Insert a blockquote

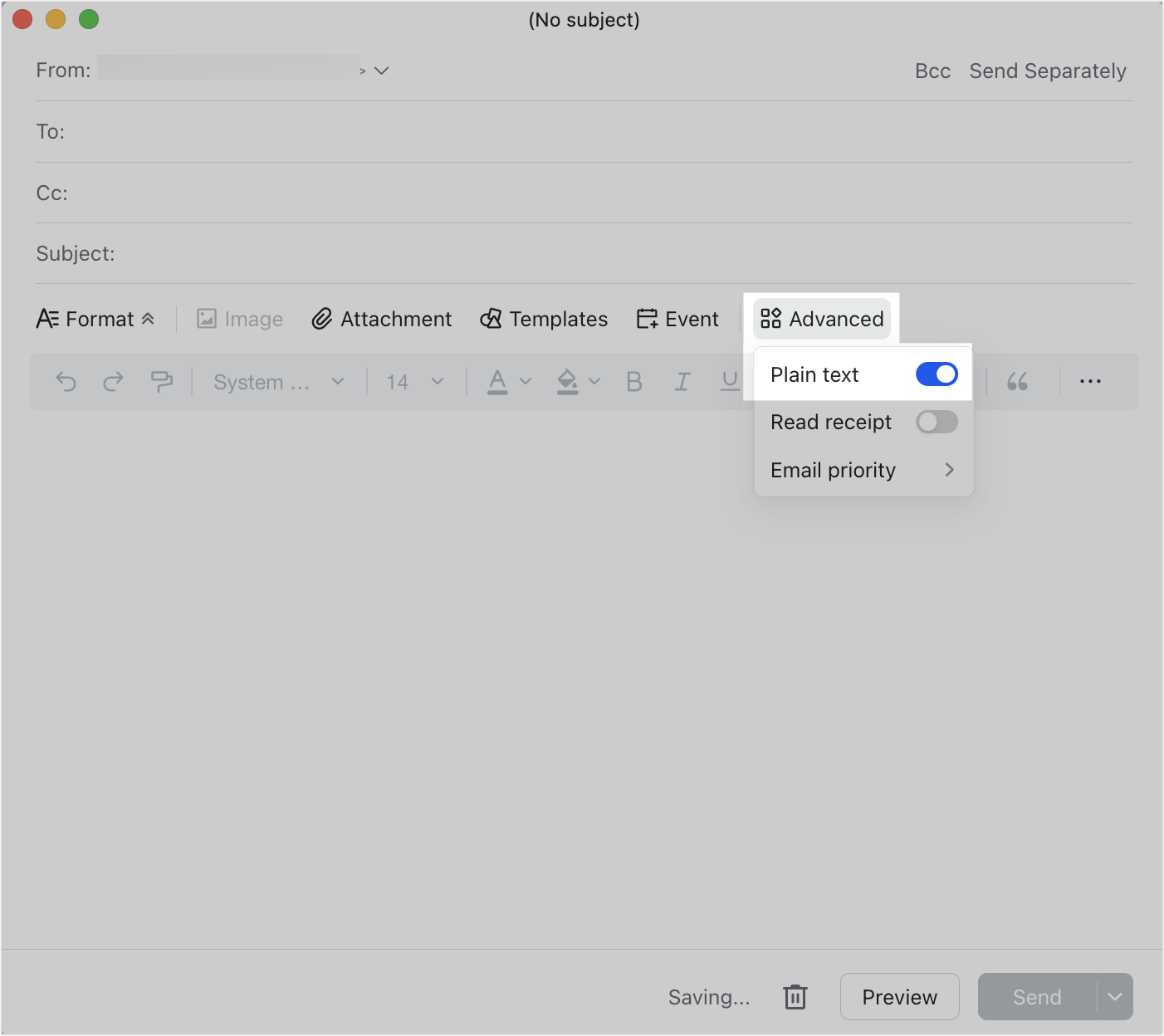pos(1018,381)
